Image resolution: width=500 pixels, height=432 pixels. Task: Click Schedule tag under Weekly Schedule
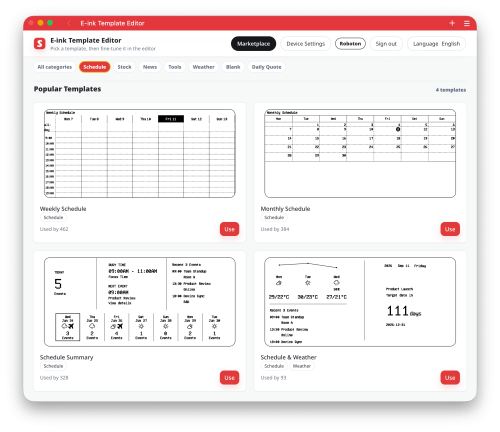pyautogui.click(x=53, y=218)
